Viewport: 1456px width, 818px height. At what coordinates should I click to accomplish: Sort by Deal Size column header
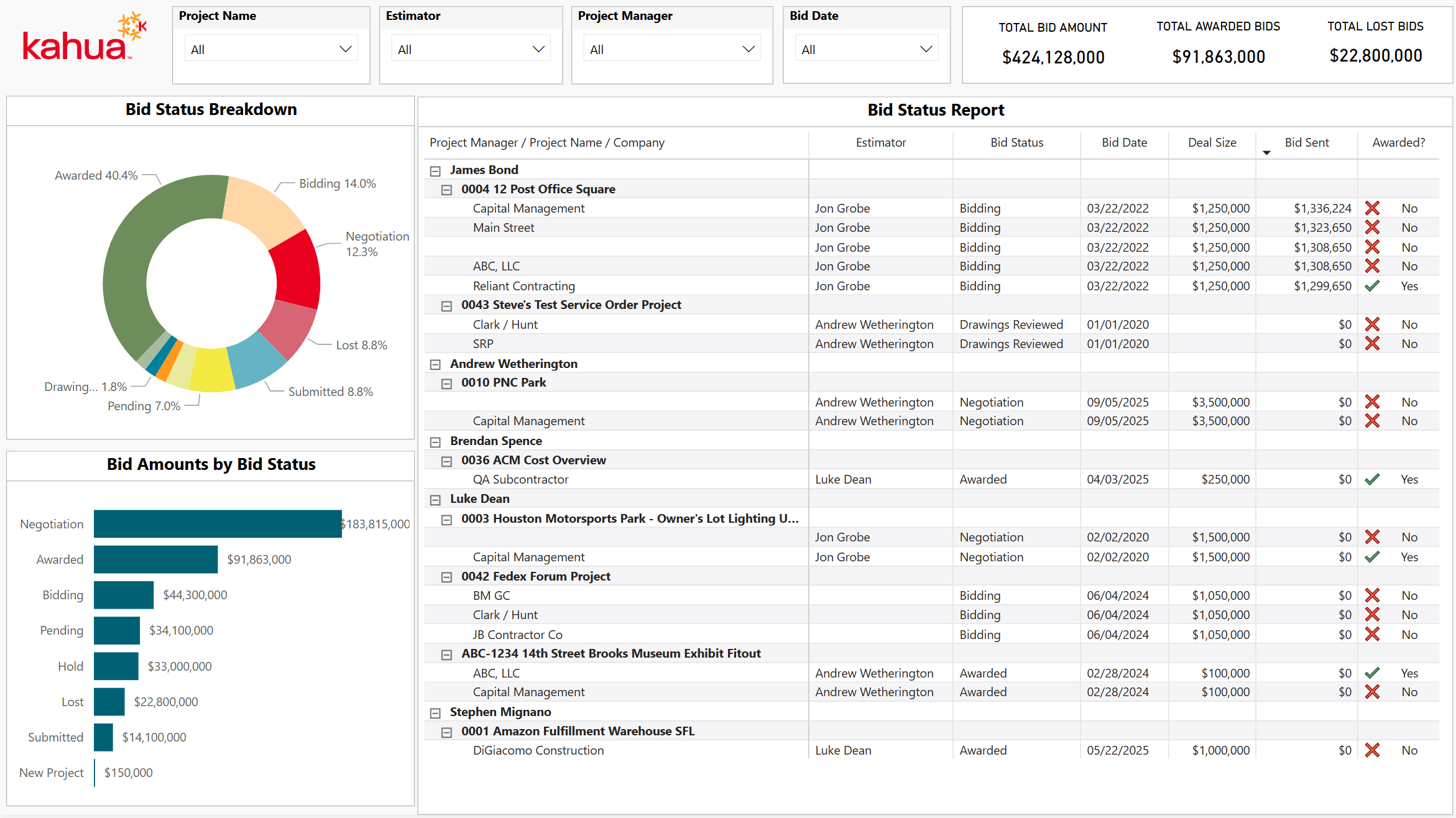tap(1212, 142)
